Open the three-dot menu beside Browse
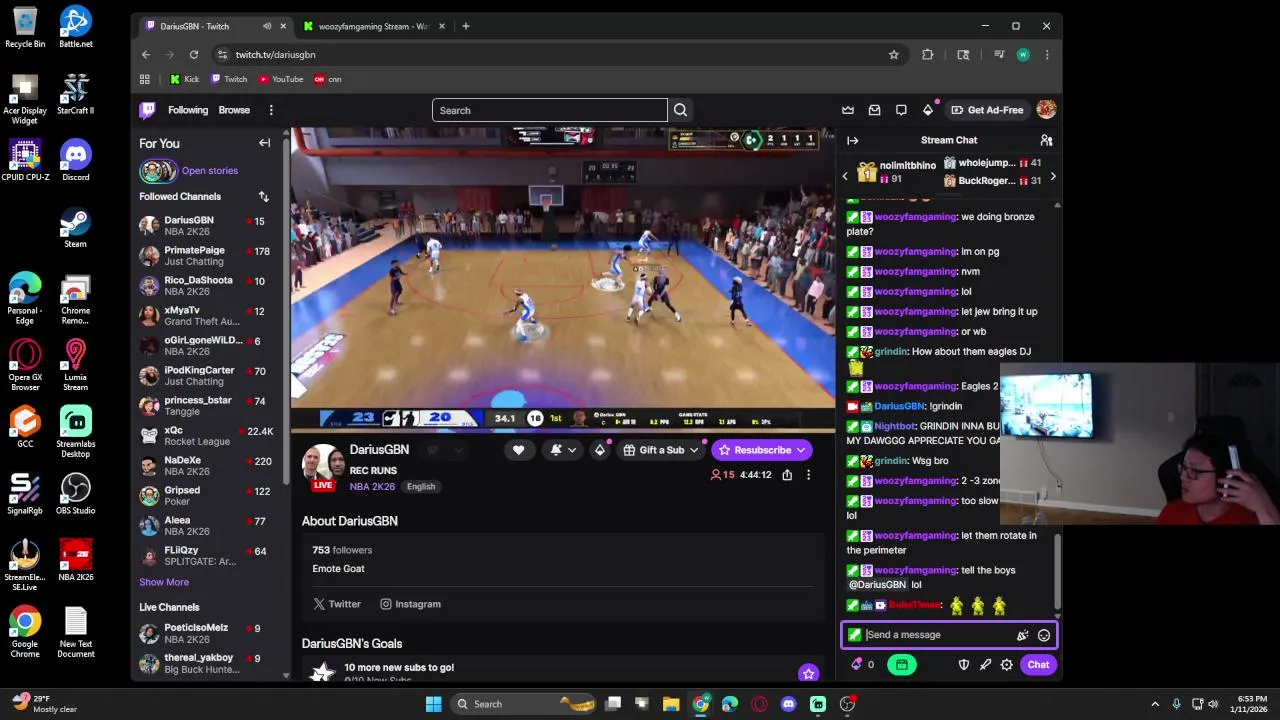Screen dimensions: 1280x720 click(x=270, y=110)
